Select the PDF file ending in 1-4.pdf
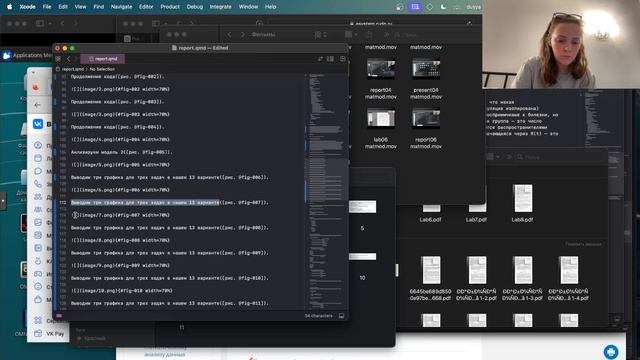The image size is (640, 360). tap(569, 279)
